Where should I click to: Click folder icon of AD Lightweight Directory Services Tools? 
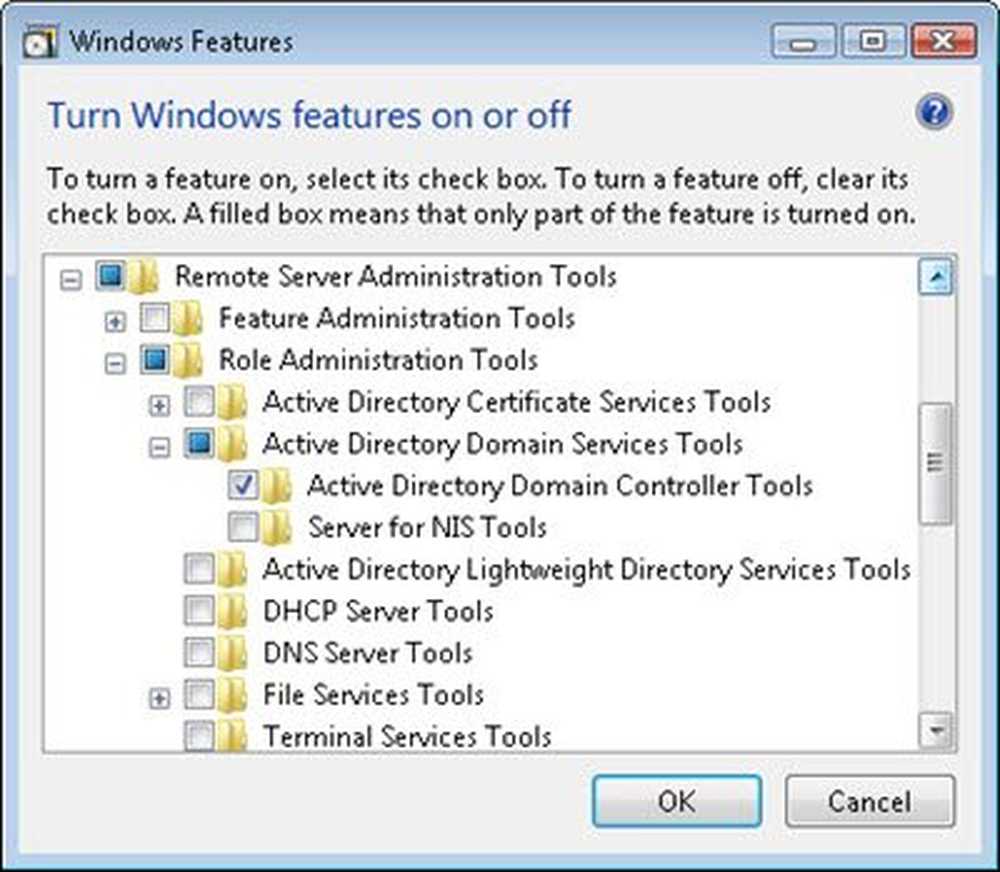coord(232,570)
